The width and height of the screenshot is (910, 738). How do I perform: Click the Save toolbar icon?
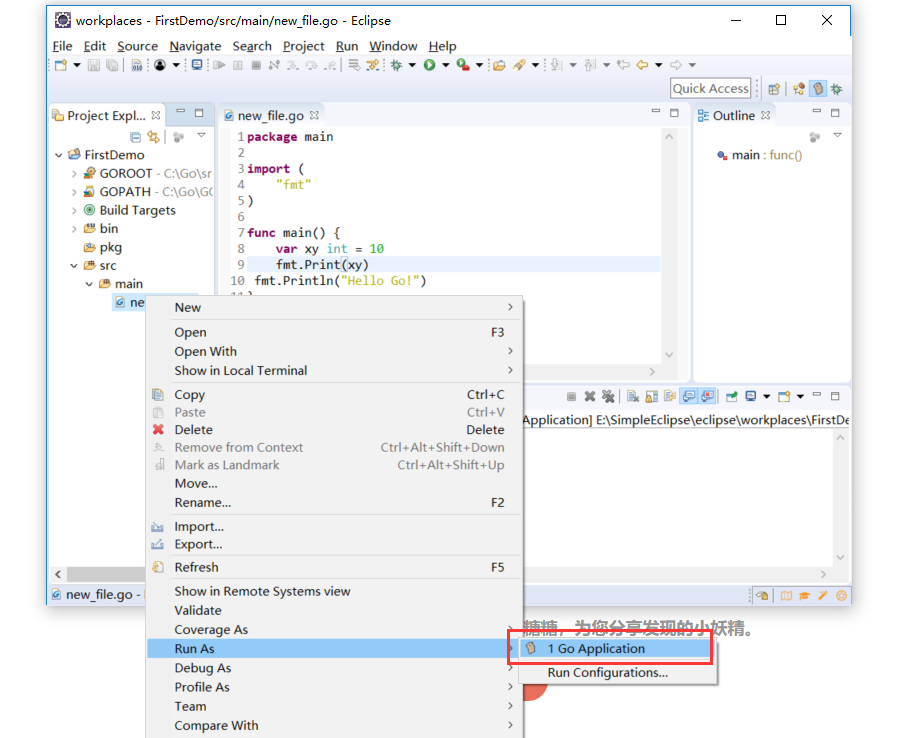click(93, 65)
